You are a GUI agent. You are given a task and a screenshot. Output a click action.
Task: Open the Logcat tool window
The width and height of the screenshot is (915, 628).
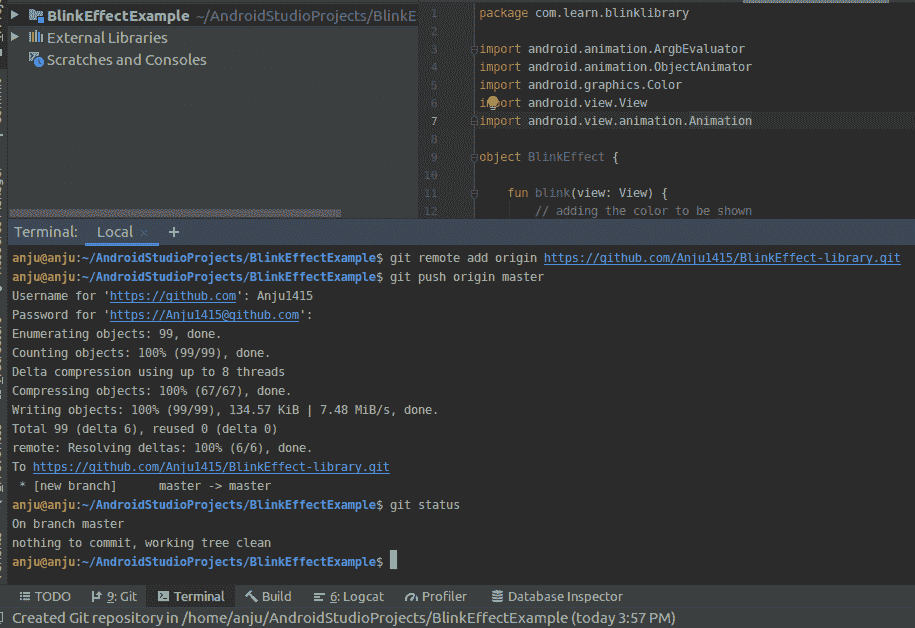(348, 596)
